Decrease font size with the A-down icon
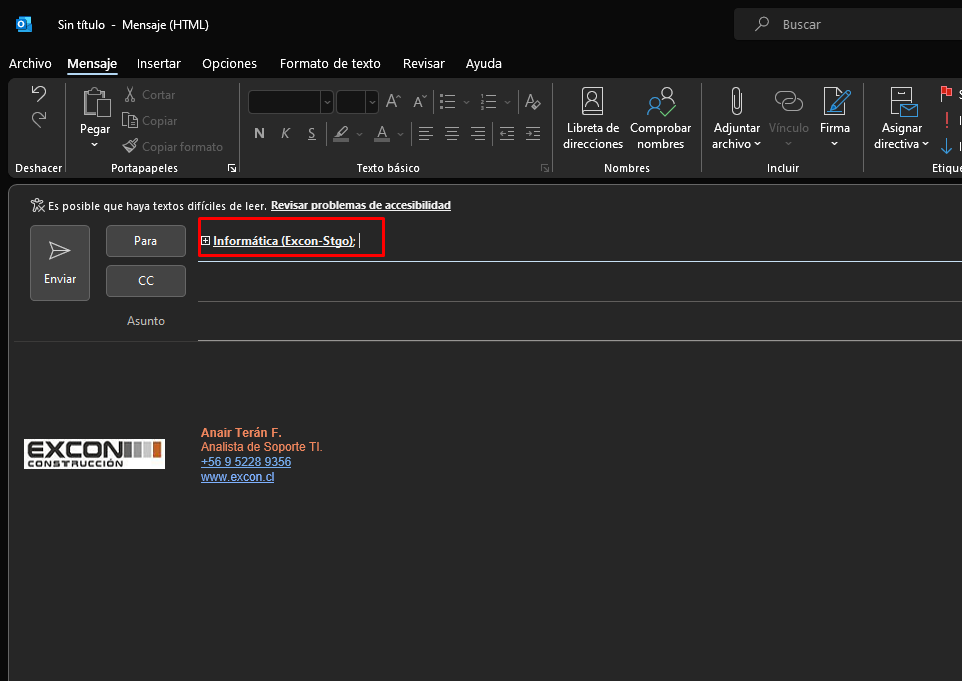This screenshot has width=962, height=681. click(420, 102)
